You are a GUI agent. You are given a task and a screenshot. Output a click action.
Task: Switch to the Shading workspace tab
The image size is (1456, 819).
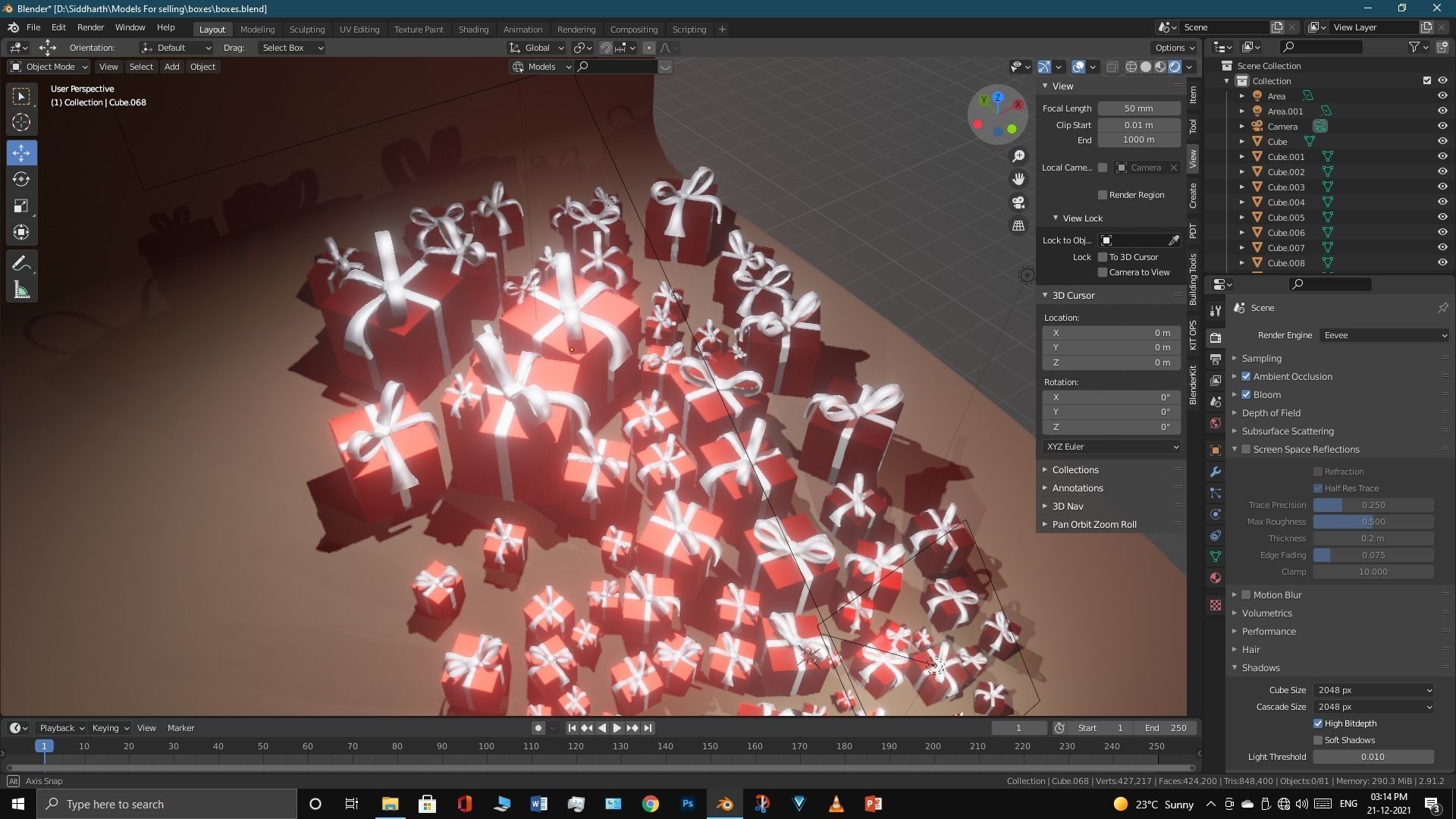[x=473, y=30]
